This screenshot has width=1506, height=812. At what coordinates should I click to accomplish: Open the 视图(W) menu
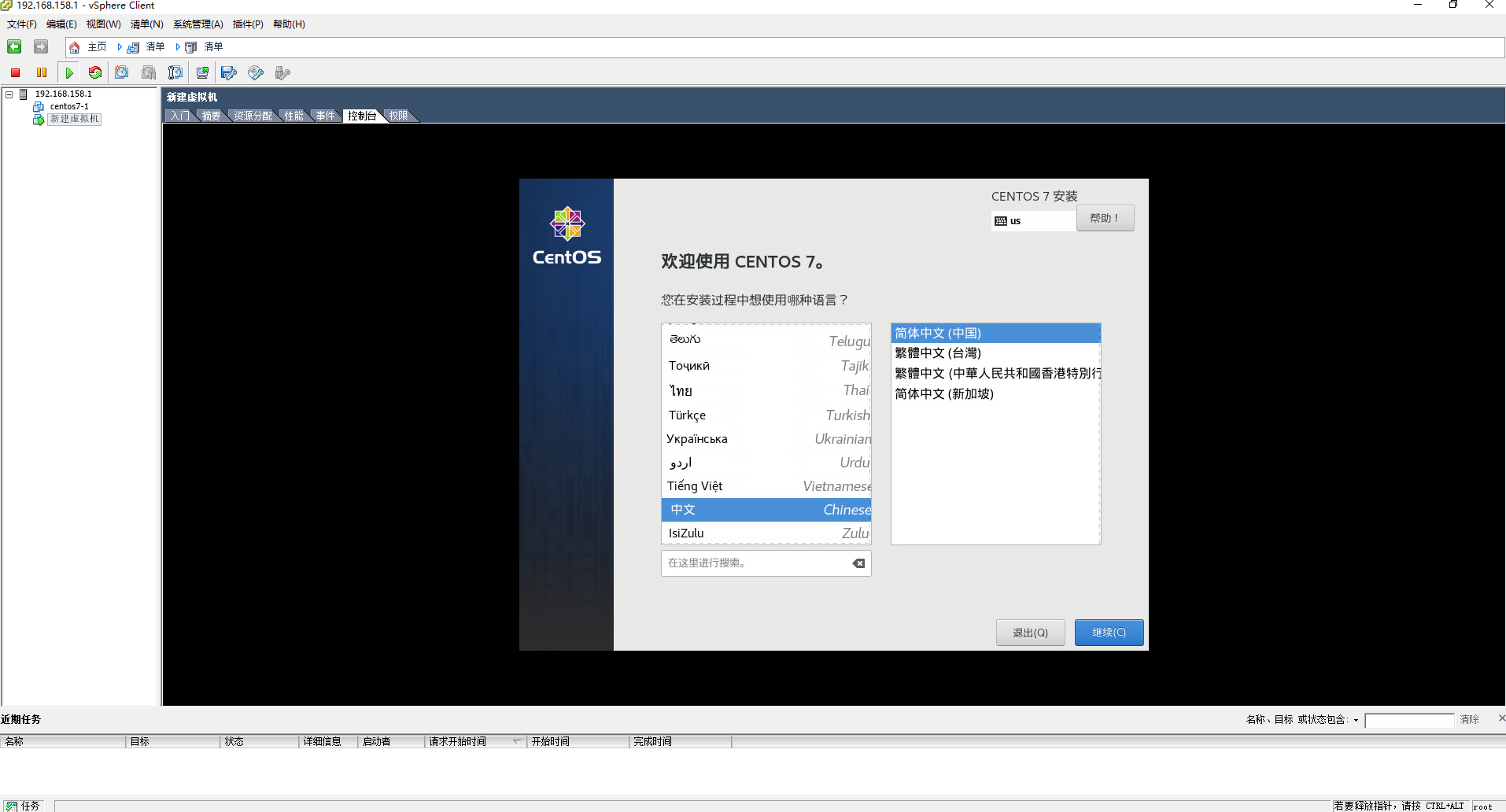tap(103, 24)
